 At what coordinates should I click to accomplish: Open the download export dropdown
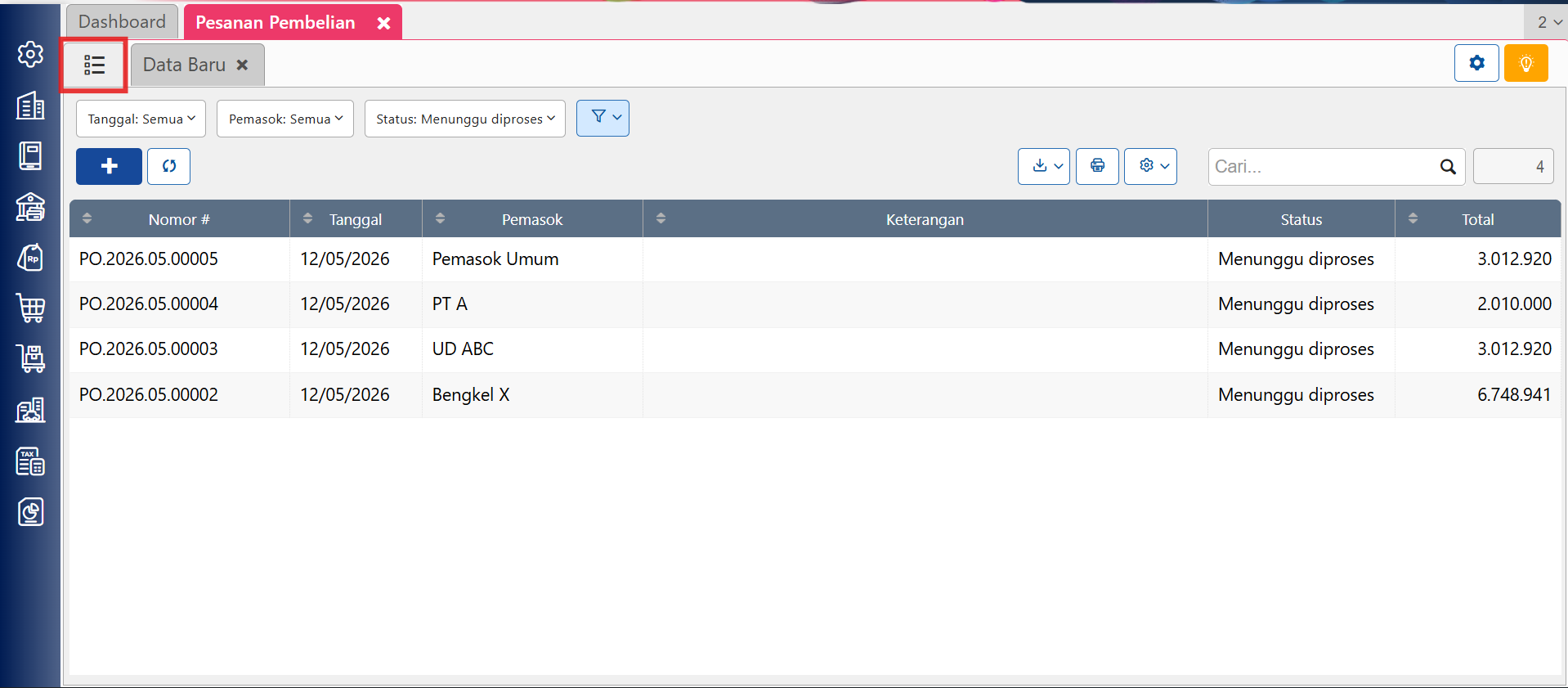1044,166
